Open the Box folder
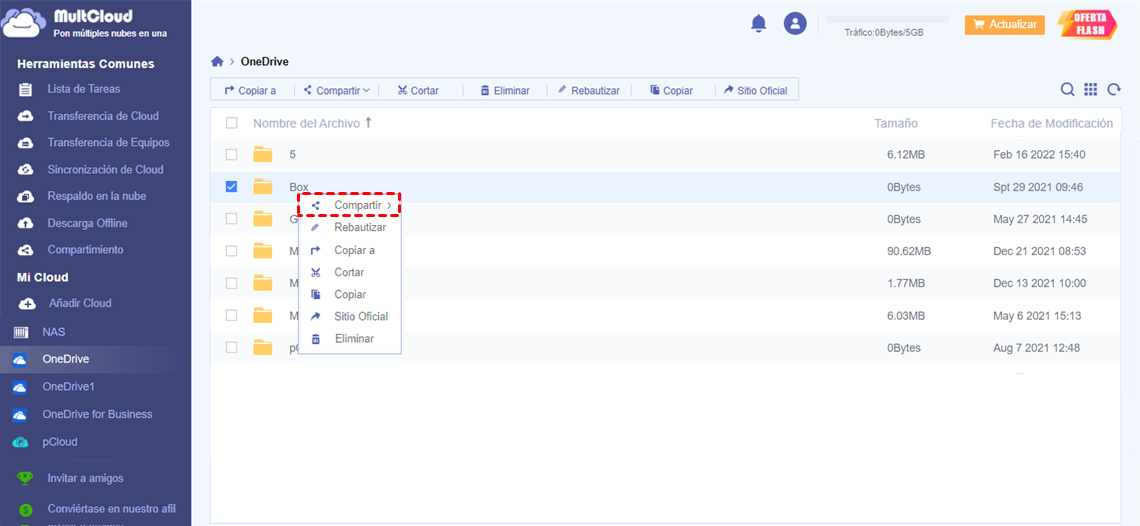Image resolution: width=1140 pixels, height=526 pixels. [298, 187]
